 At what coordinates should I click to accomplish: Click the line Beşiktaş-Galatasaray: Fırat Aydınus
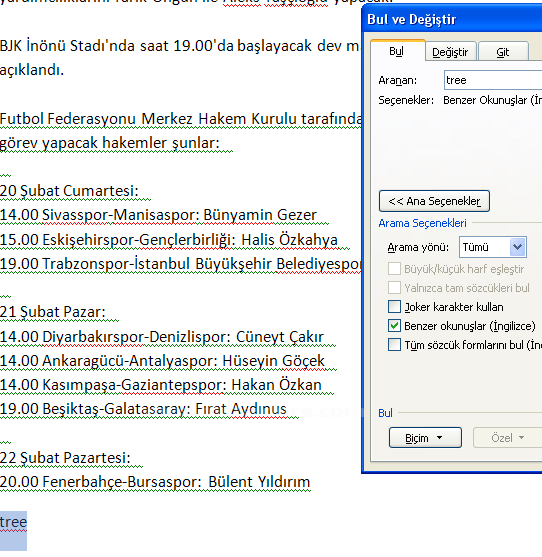click(164, 409)
